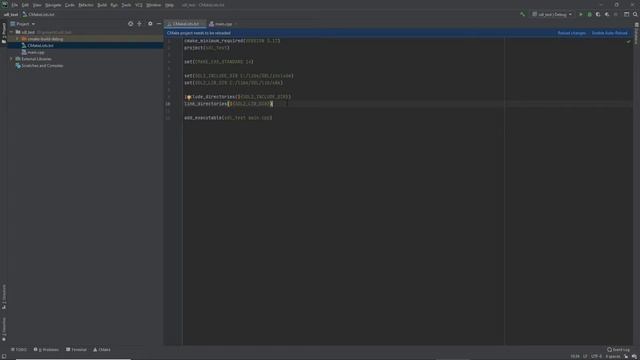Select the CMakeLists.txt editor tab
Image resolution: width=640 pixels, height=360 pixels.
pyautogui.click(x=185, y=24)
